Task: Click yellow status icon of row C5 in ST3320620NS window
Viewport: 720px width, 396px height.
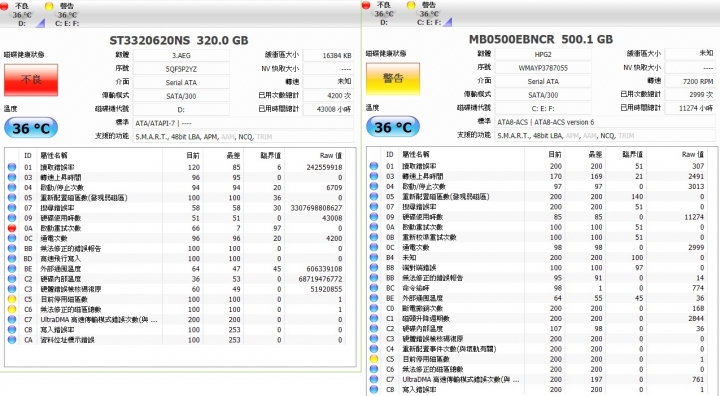Action: coord(12,299)
